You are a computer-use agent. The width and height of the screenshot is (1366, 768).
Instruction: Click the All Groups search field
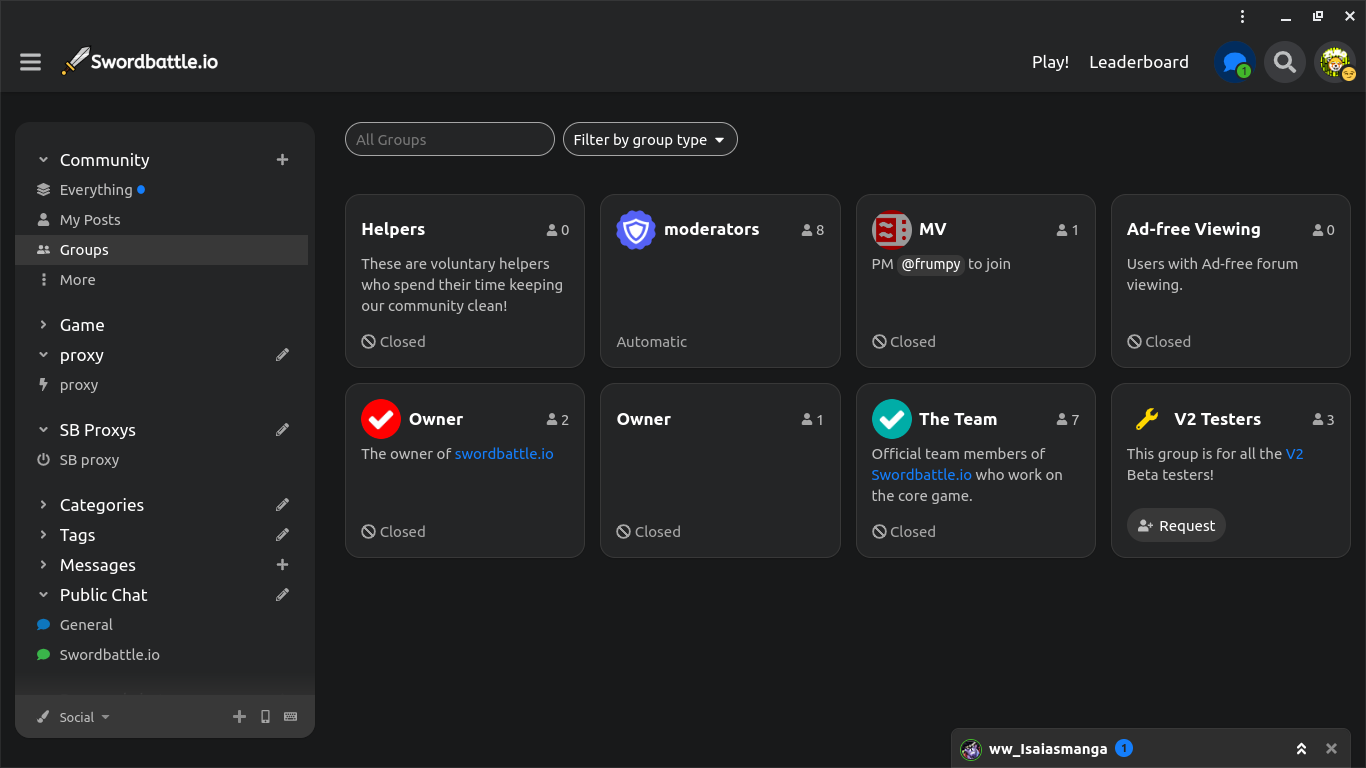point(449,140)
